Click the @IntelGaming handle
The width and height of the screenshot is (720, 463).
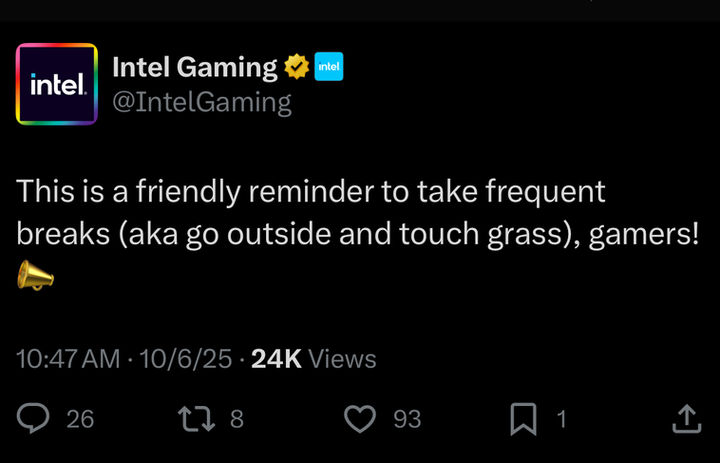202,102
